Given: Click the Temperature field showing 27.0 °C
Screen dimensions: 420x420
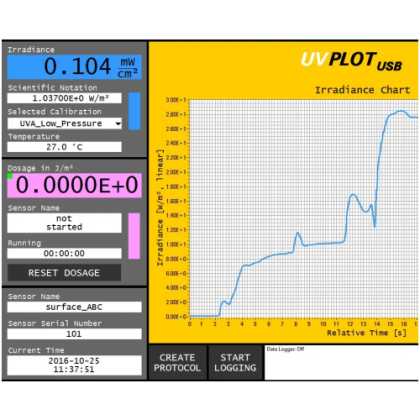Looking at the screenshot, I should click(x=65, y=147).
